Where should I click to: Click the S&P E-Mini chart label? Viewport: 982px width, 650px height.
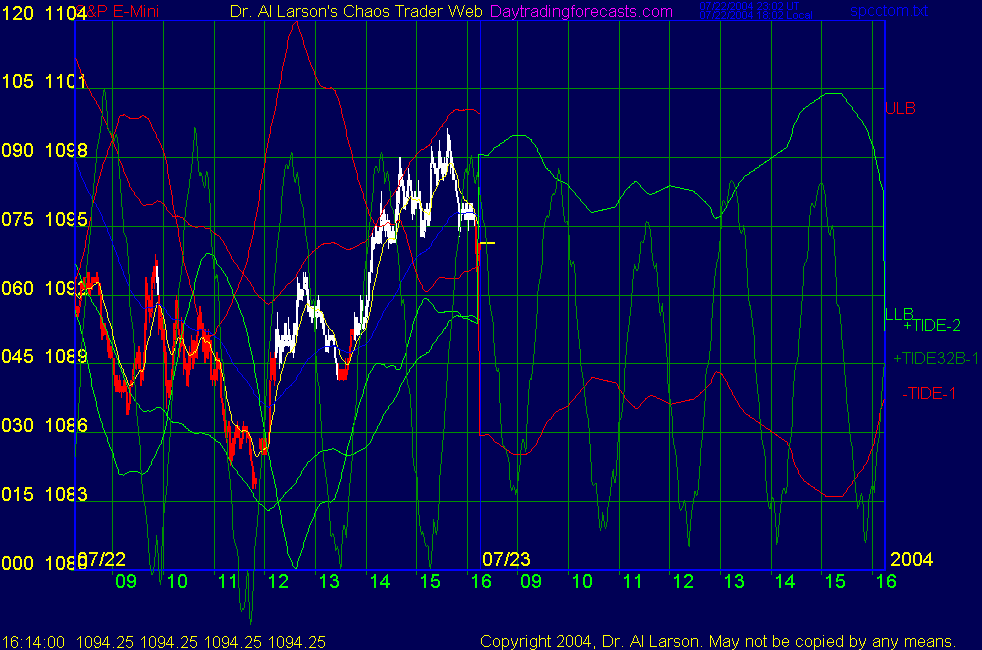pos(119,11)
